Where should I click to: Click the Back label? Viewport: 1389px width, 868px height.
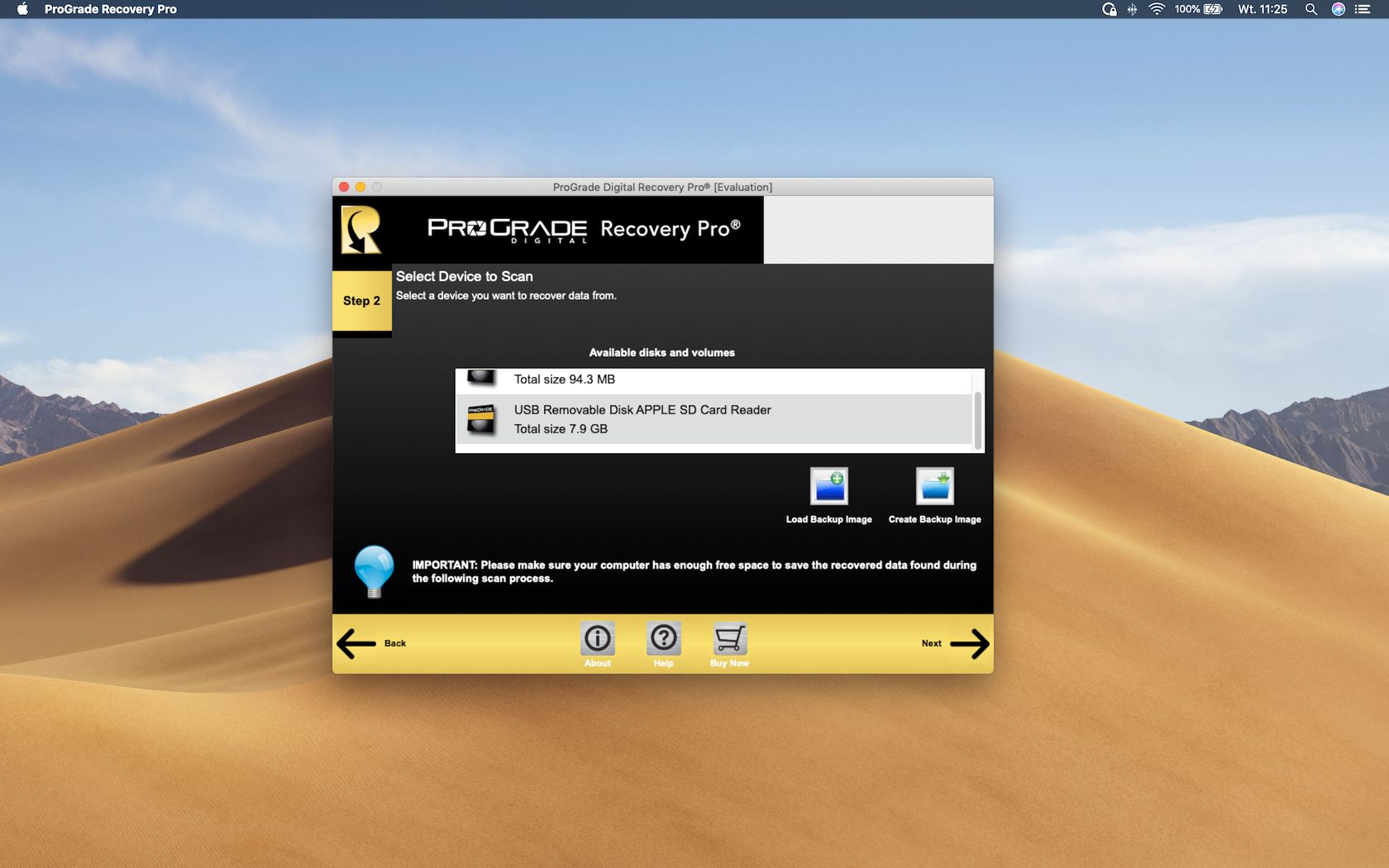coord(395,643)
